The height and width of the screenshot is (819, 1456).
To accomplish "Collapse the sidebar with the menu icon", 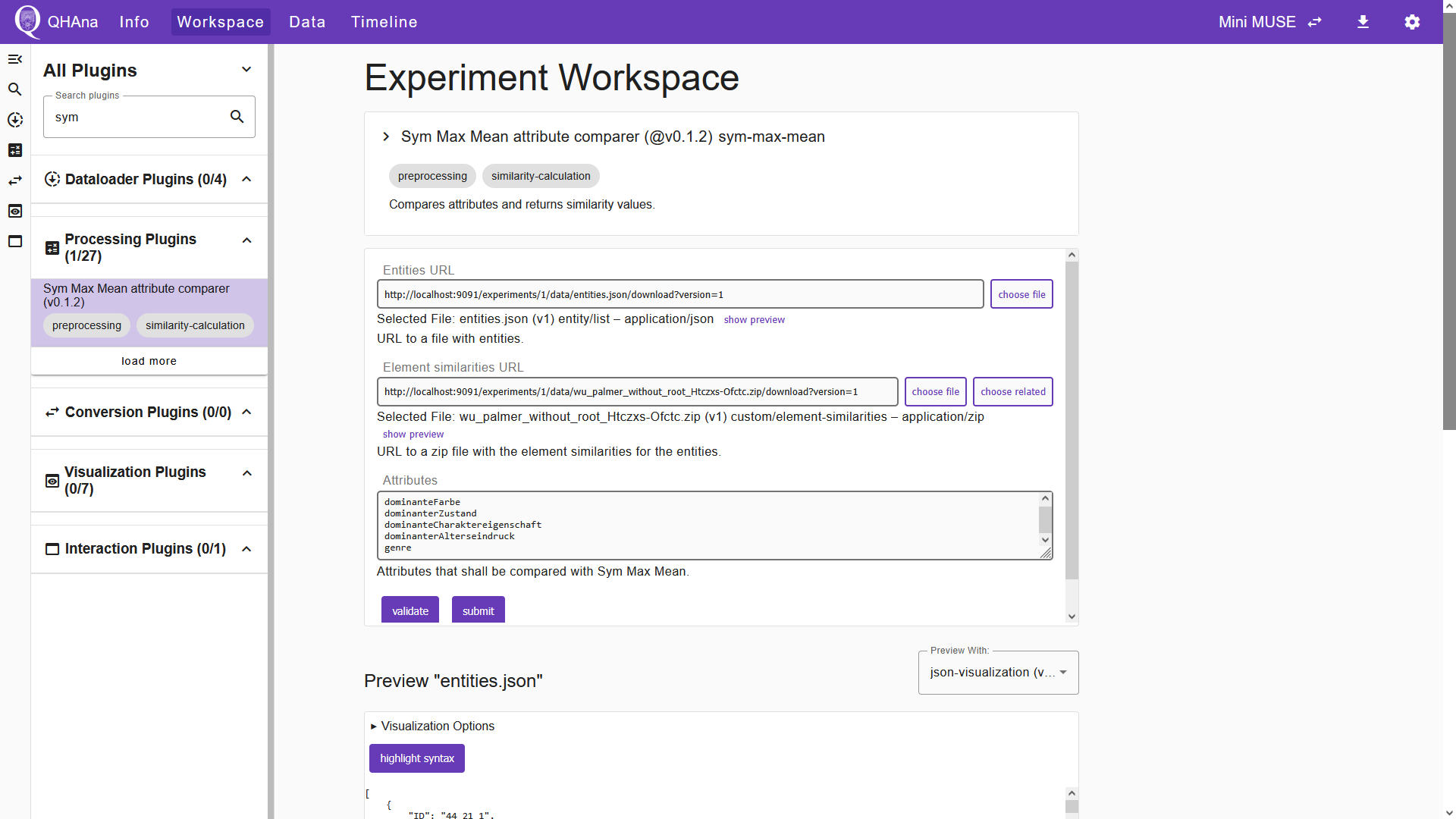I will (15, 59).
